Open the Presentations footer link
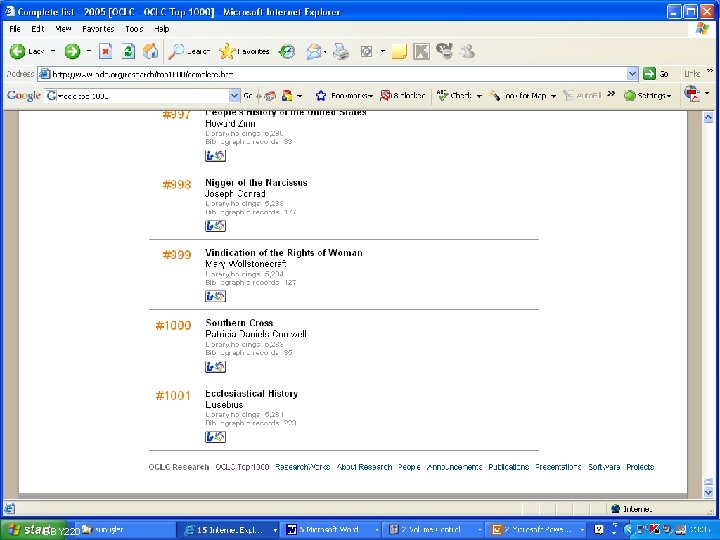The width and height of the screenshot is (720, 540). [558, 467]
